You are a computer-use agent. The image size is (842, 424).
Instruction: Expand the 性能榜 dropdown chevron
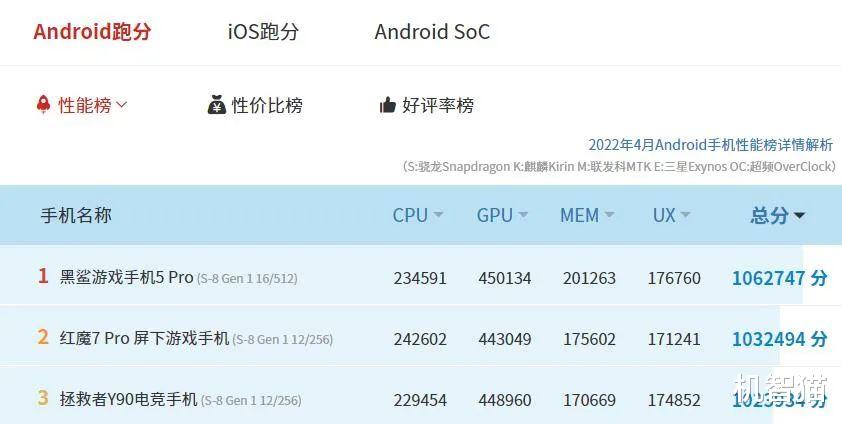click(x=122, y=104)
